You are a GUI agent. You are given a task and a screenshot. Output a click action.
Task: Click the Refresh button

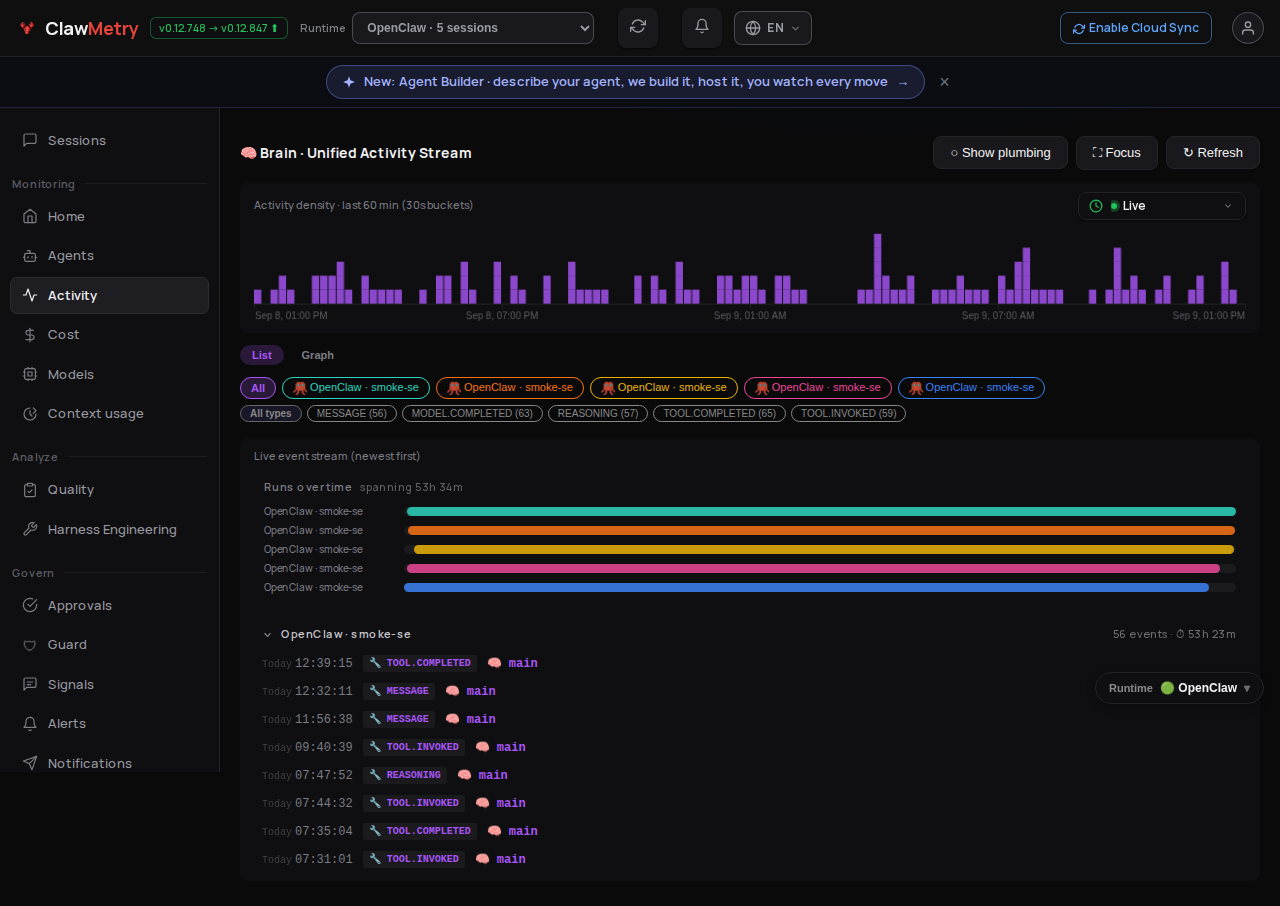click(x=1213, y=153)
